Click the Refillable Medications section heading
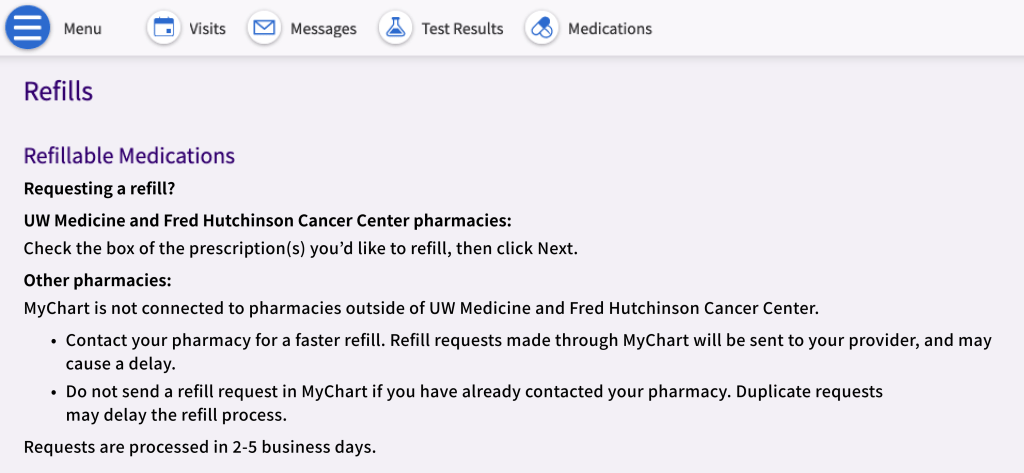The image size is (1024, 473). click(129, 156)
